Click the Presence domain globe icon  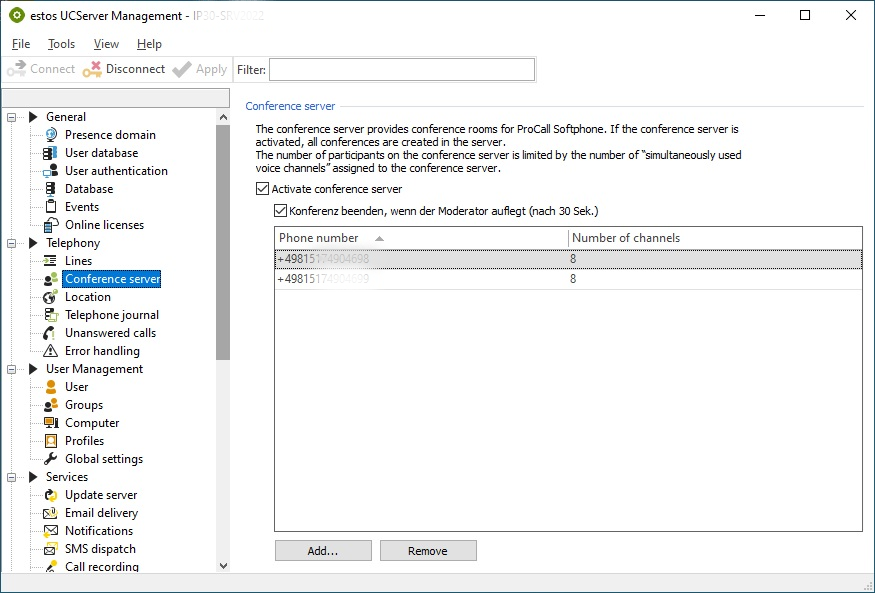point(51,135)
